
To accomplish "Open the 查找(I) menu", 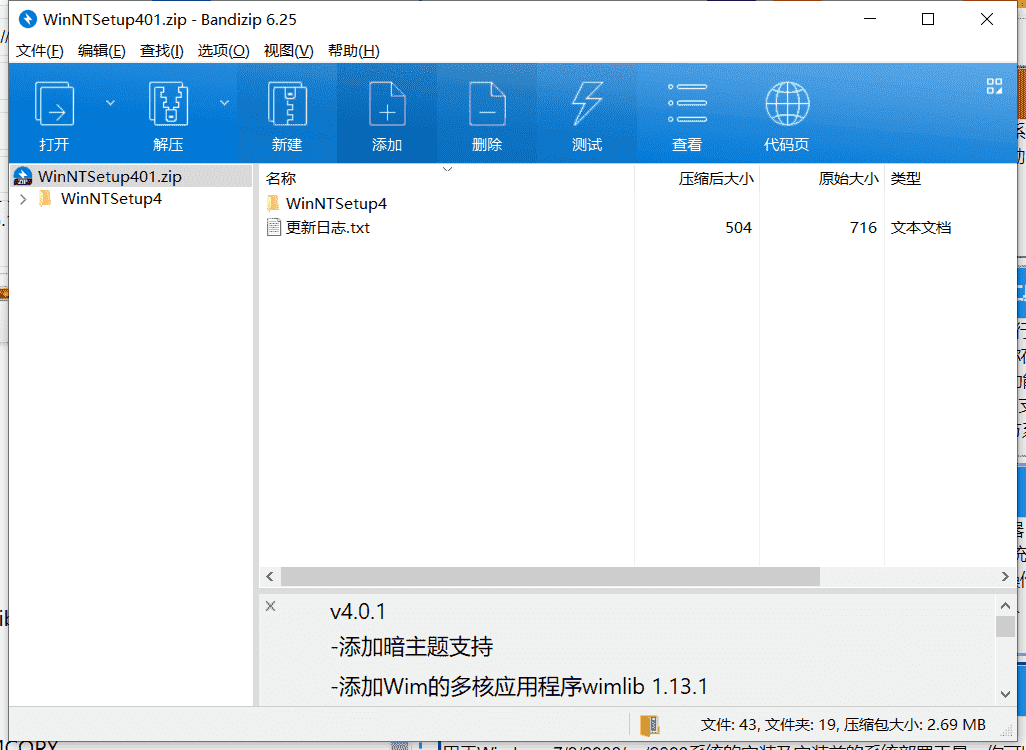I will click(162, 51).
